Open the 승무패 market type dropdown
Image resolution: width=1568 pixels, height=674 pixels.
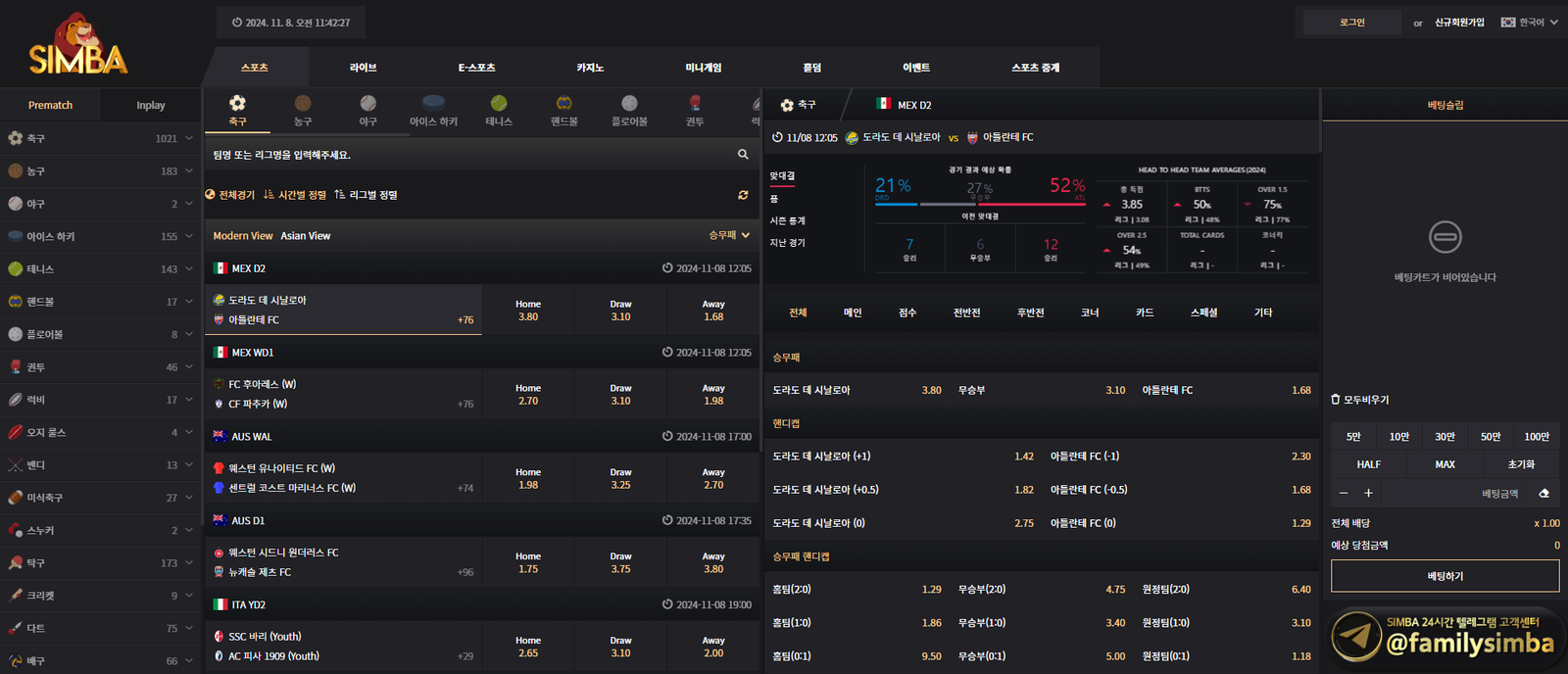729,235
